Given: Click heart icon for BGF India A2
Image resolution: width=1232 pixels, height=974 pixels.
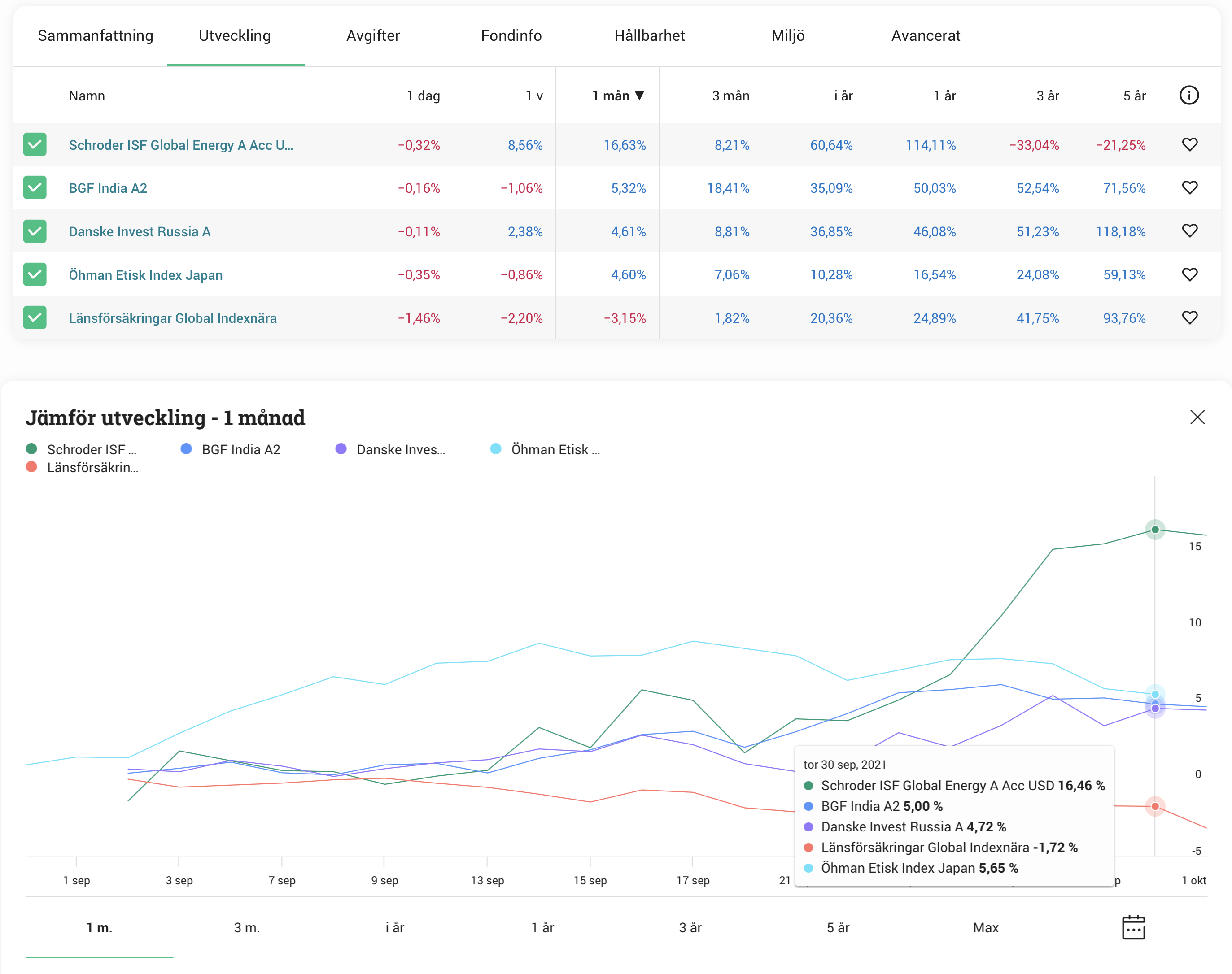Looking at the screenshot, I should pos(1189,187).
